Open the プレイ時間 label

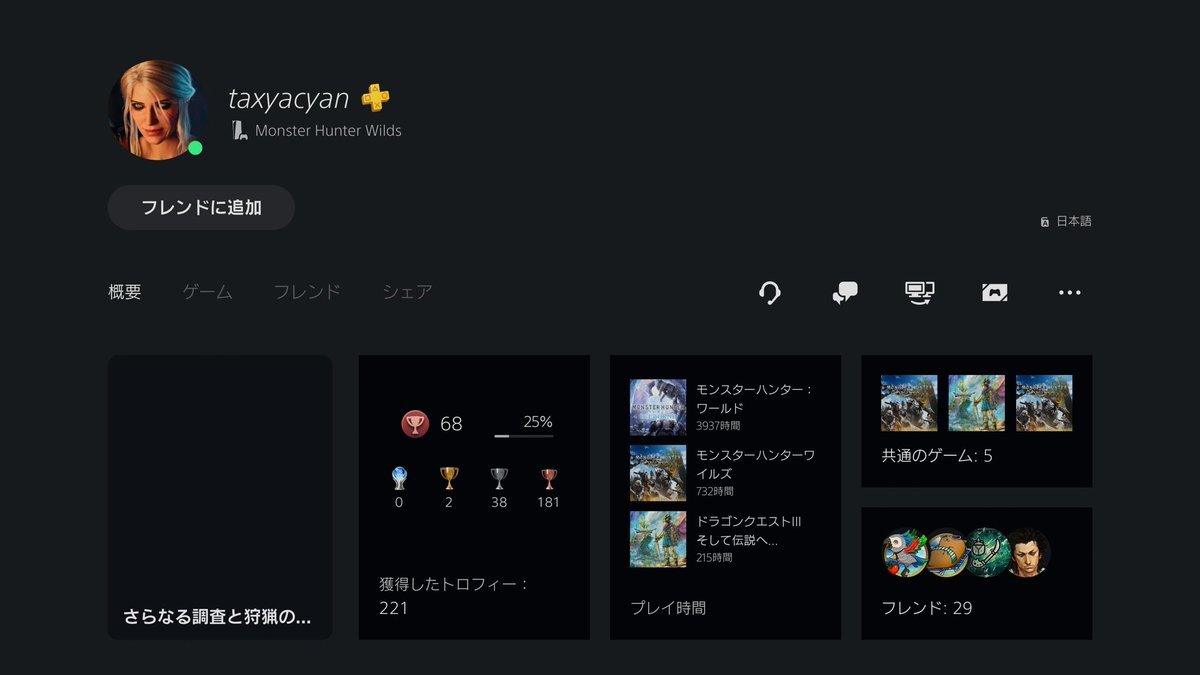click(668, 607)
